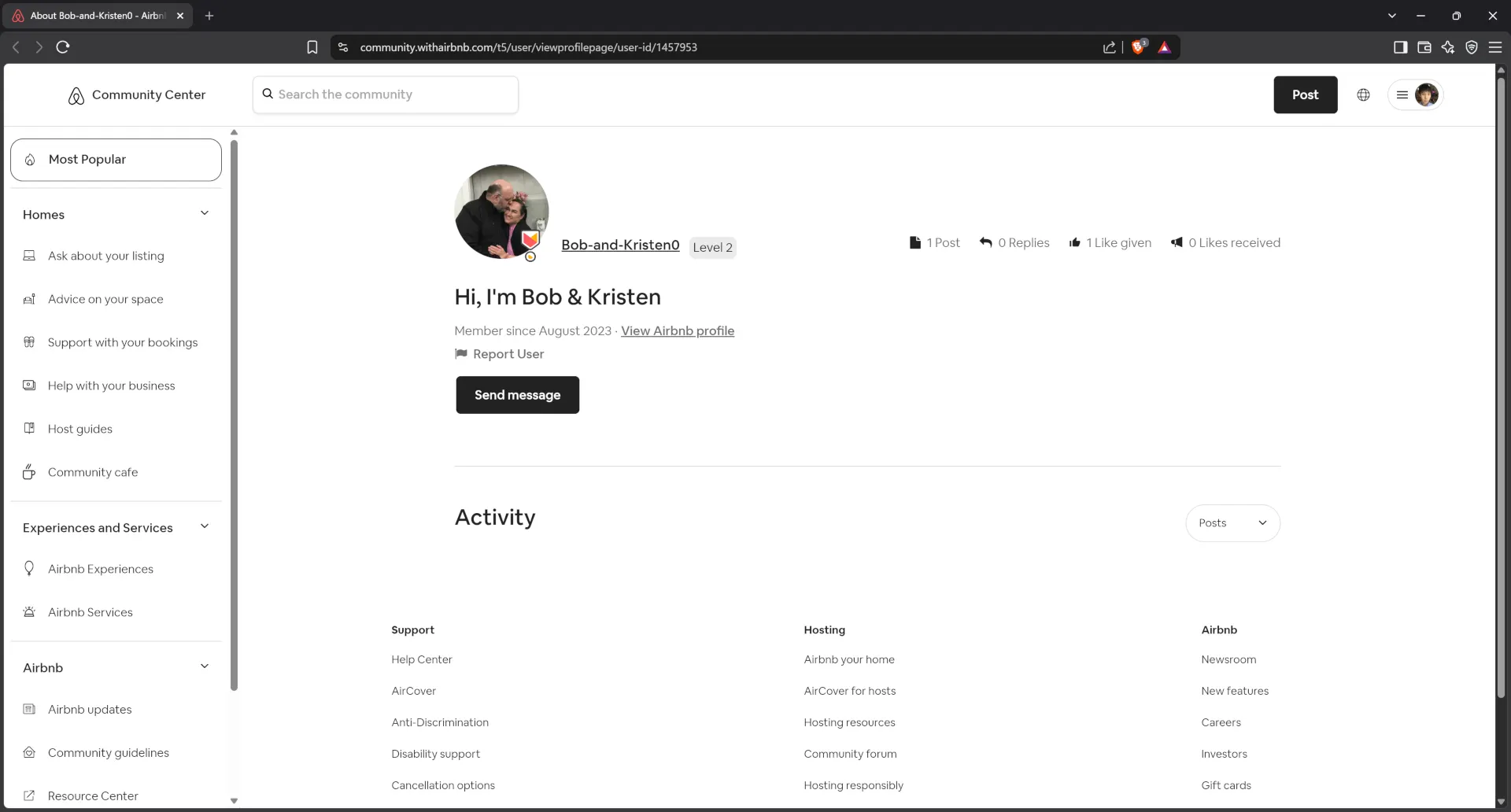The height and width of the screenshot is (812, 1511).
Task: Collapse the Homes section chevron
Action: click(x=205, y=213)
